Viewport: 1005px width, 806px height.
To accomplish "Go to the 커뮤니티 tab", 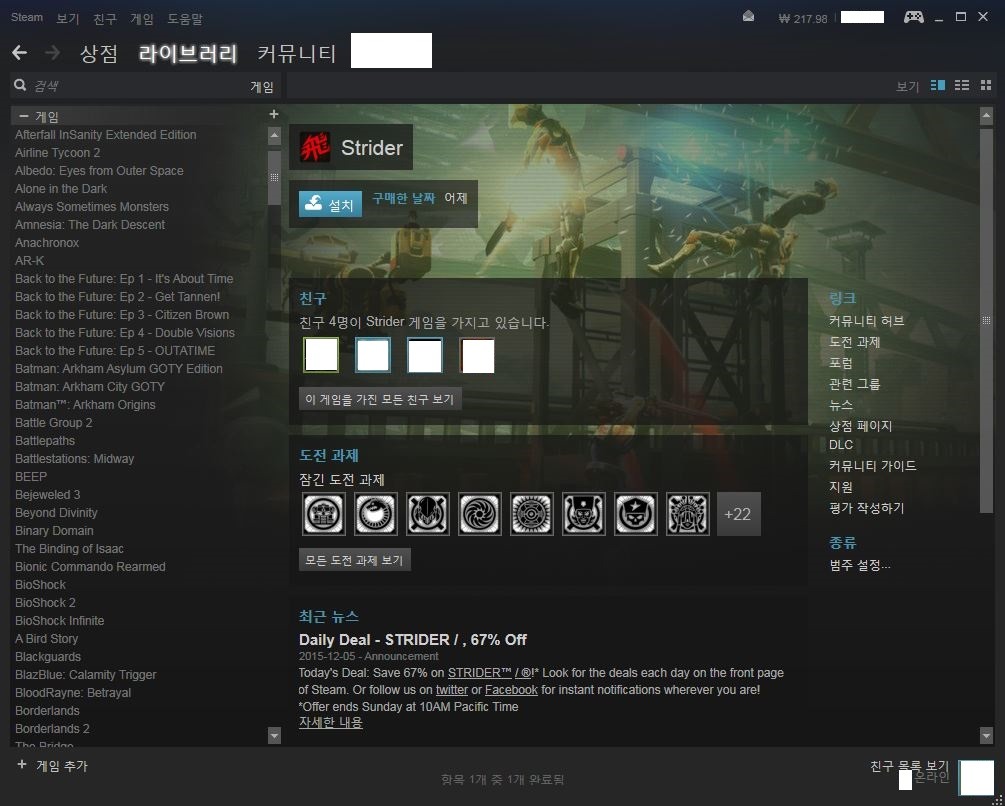I will click(297, 53).
